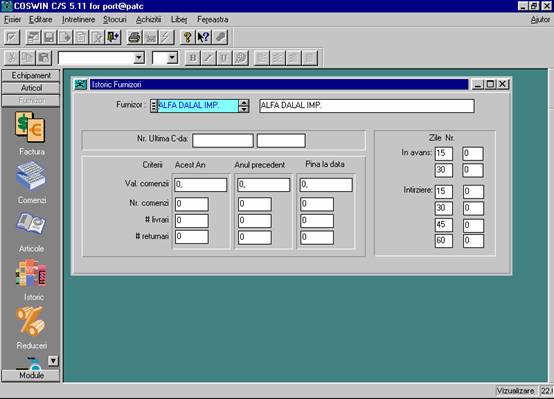The width and height of the screenshot is (554, 399).
Task: Click the Module button
Action: [x=31, y=375]
